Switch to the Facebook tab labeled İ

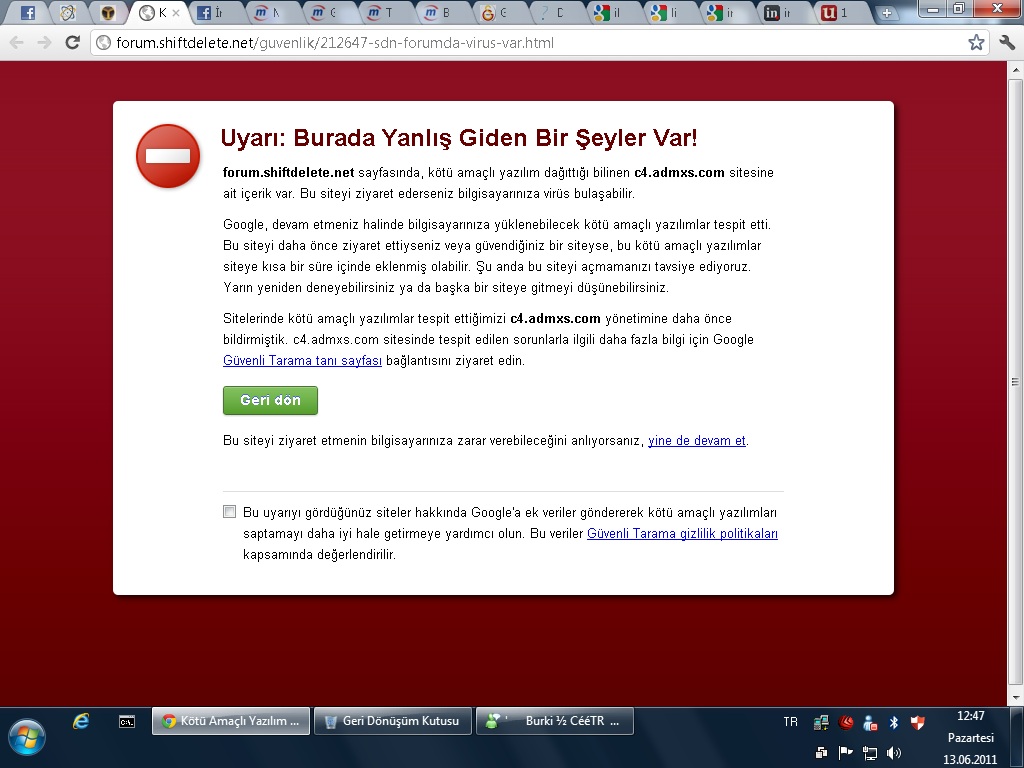215,12
